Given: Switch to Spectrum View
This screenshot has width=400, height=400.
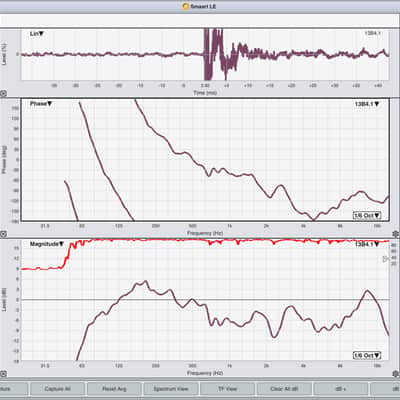Looking at the screenshot, I should (171, 389).
